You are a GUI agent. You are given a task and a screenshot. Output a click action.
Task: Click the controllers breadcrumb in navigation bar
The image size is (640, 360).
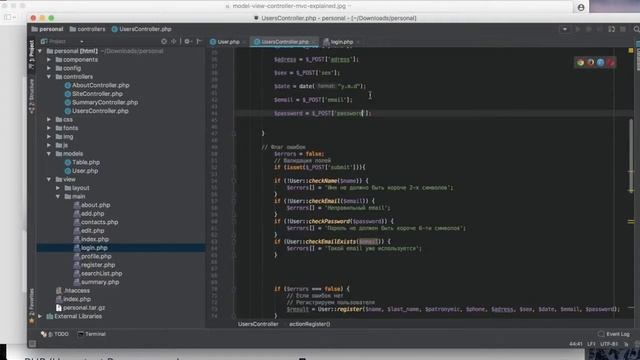[87, 29]
